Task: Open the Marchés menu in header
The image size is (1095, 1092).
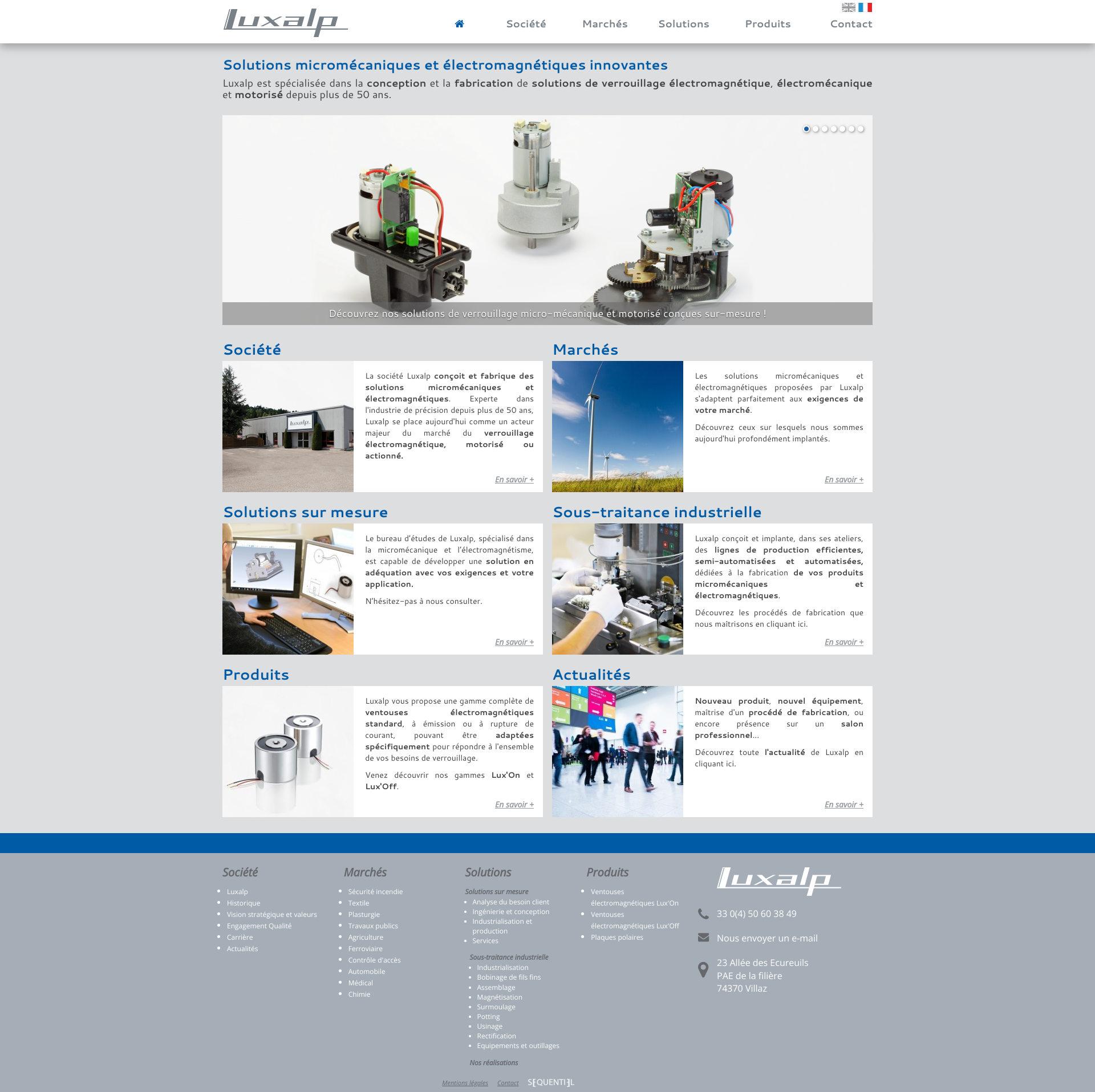Action: (x=605, y=24)
